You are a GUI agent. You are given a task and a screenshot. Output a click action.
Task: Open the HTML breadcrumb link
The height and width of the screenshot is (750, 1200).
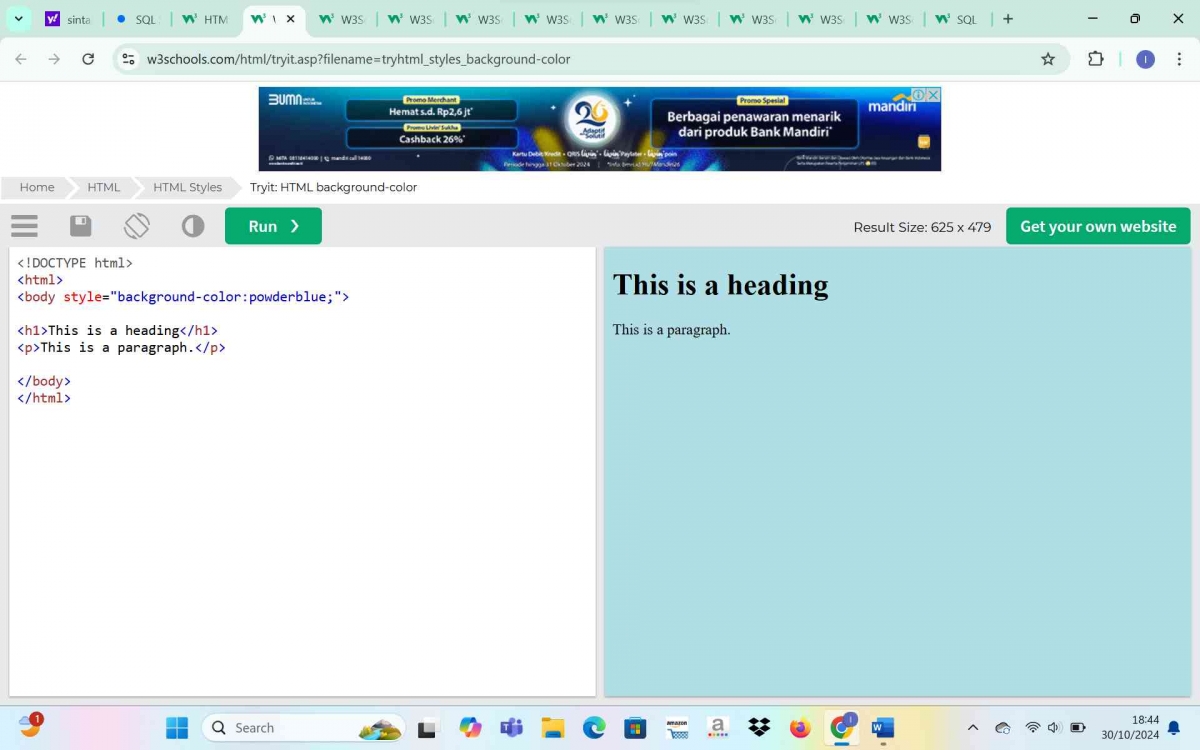pos(103,187)
